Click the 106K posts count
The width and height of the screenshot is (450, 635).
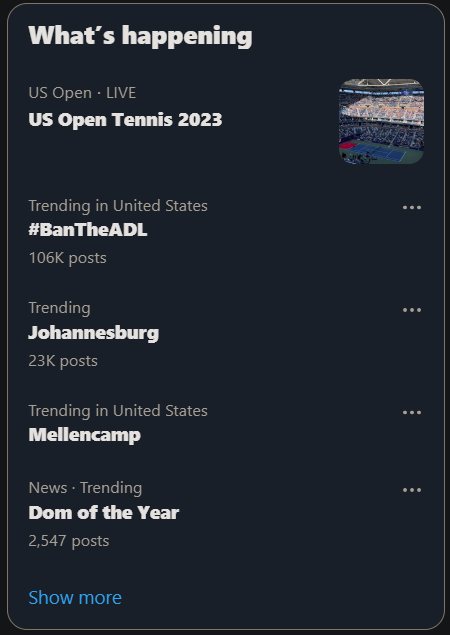pyautogui.click(x=68, y=258)
